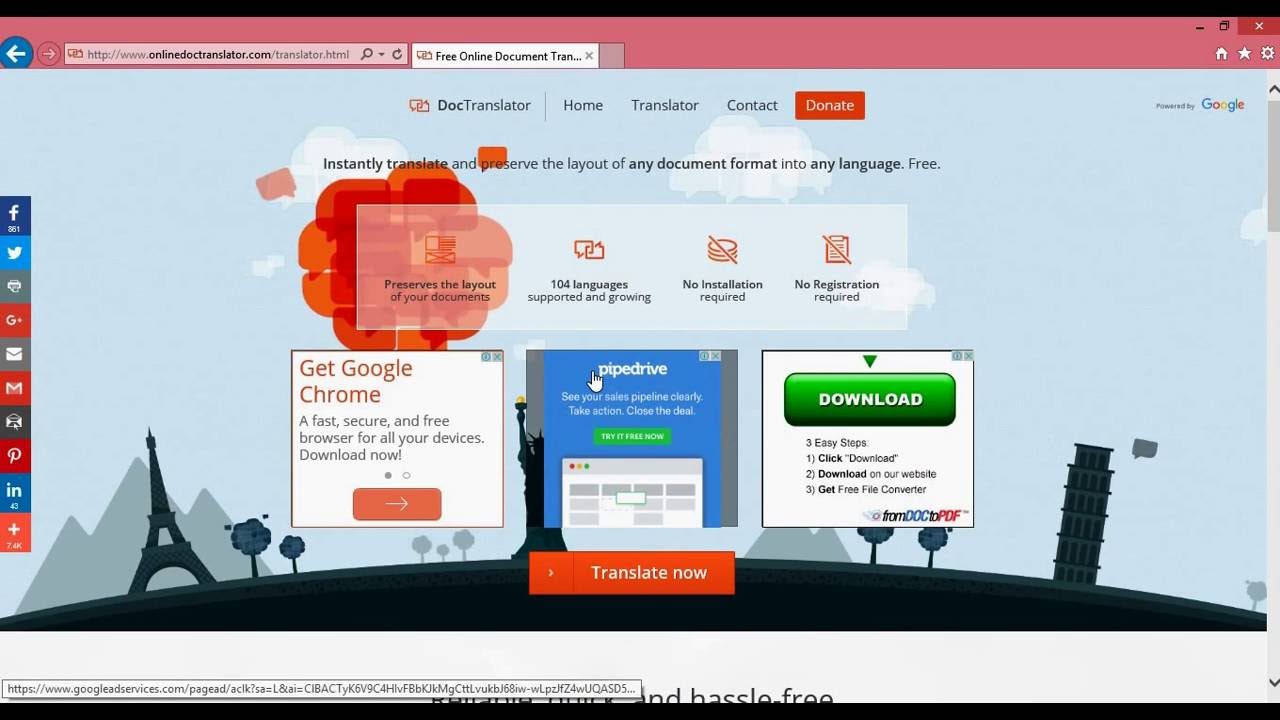This screenshot has height=720, width=1280.
Task: Open the Contact menu item
Action: (x=752, y=105)
